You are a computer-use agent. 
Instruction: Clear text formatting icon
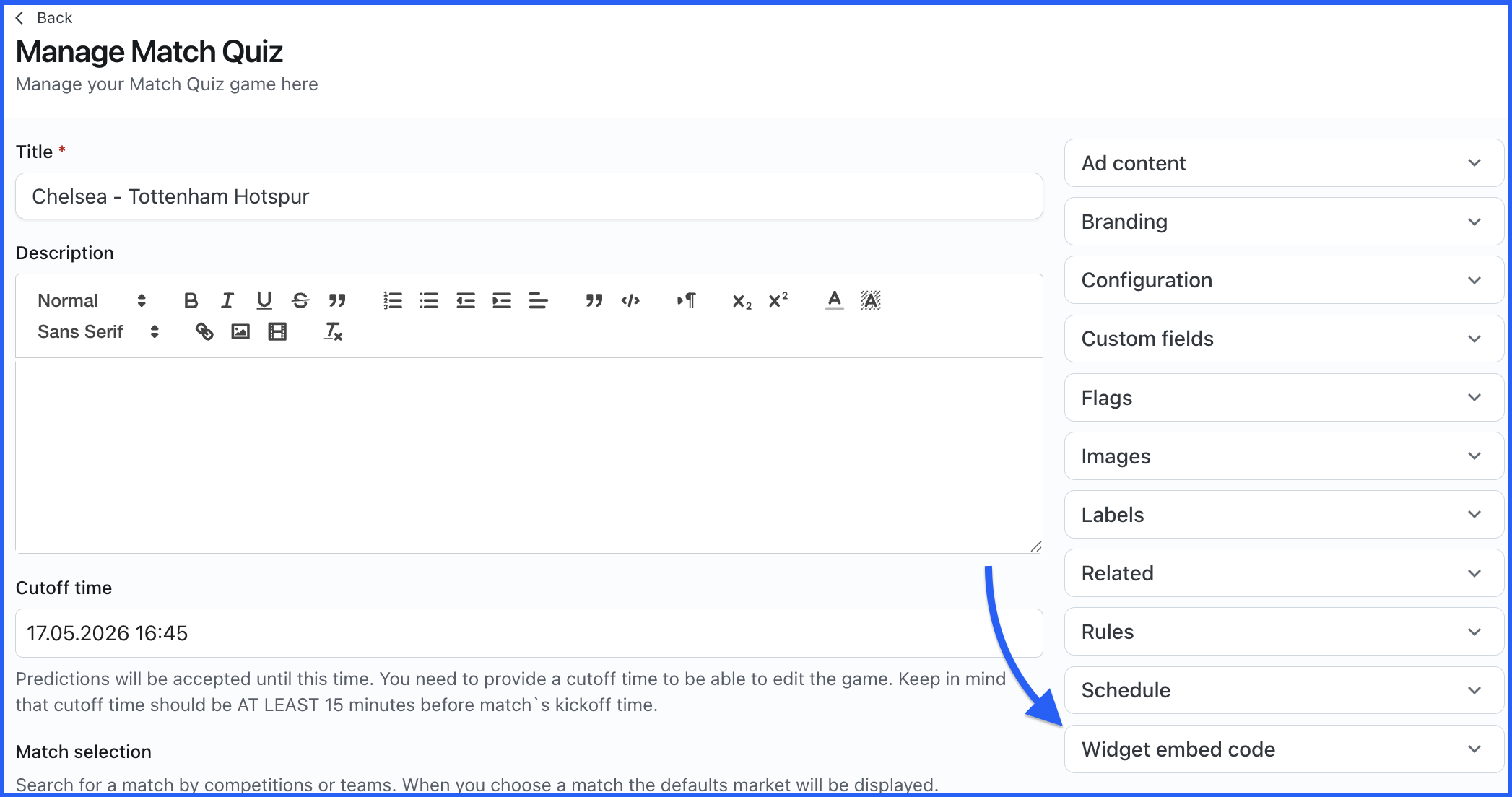(333, 332)
